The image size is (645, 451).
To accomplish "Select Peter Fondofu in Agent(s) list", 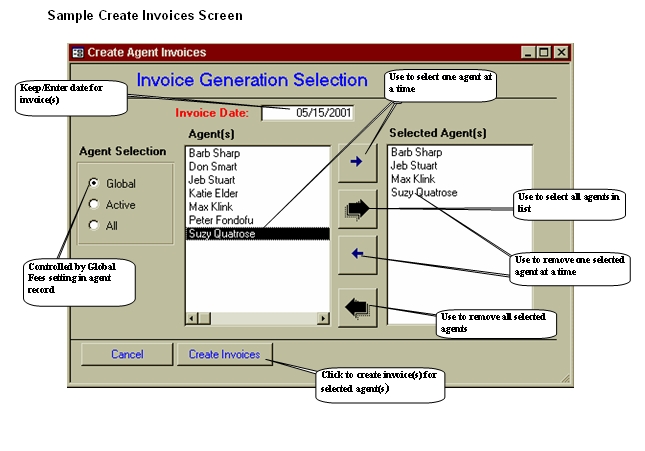I will tap(258, 220).
